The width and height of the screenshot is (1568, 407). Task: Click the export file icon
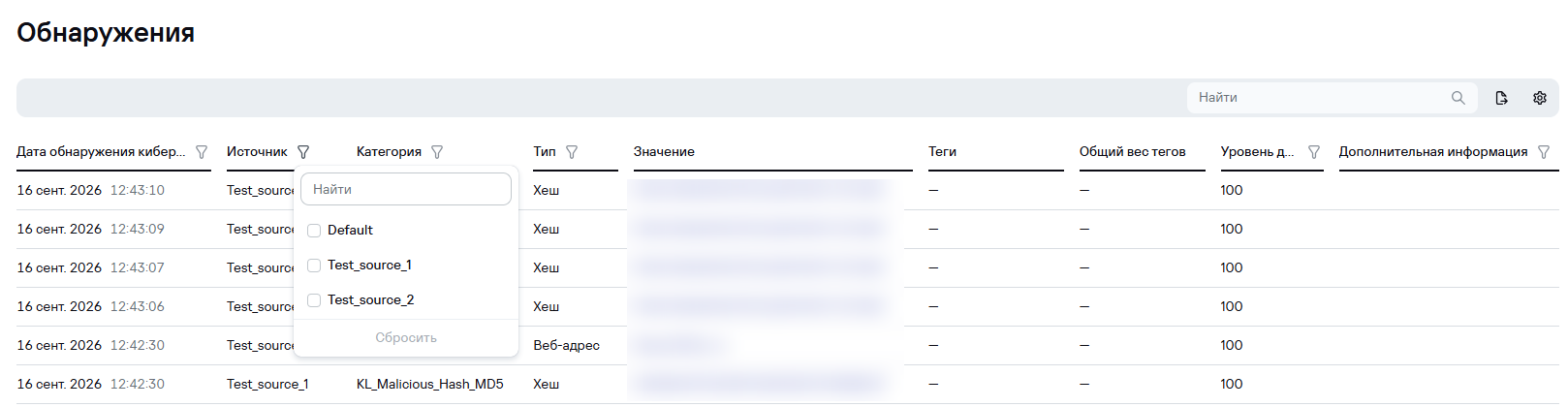tap(1501, 98)
